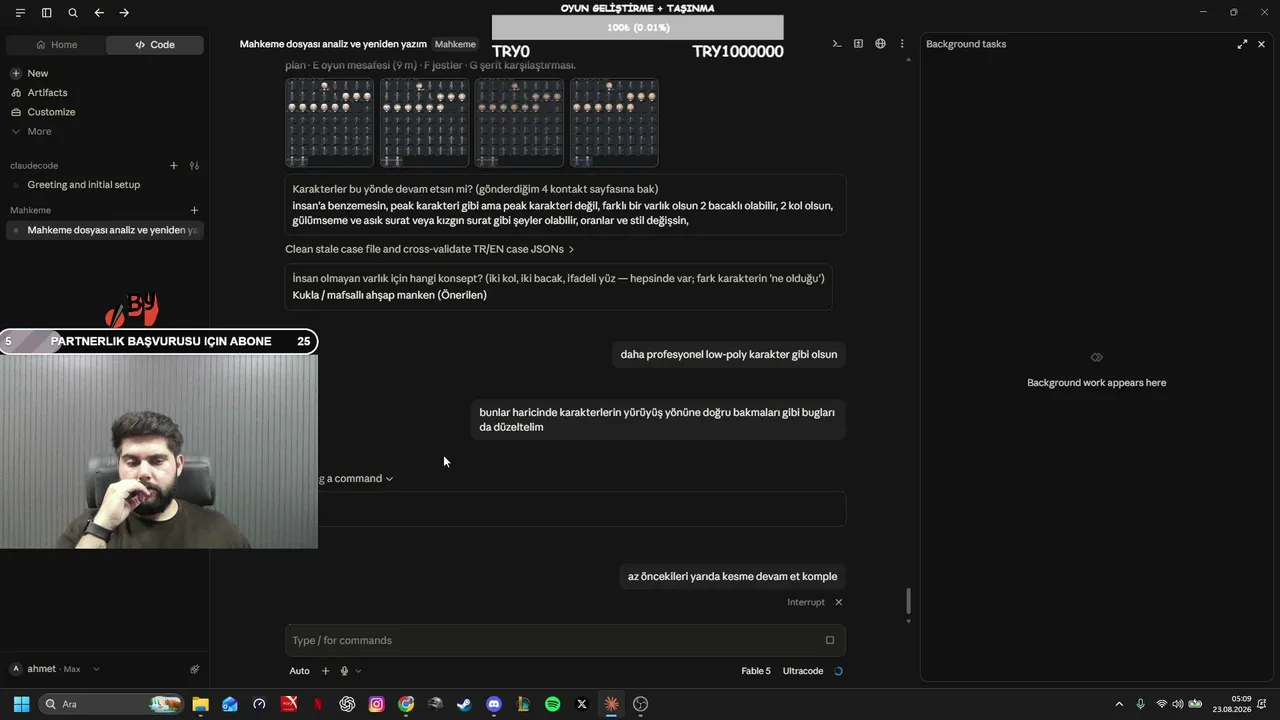Switch to the Home tab
Screen dimensions: 1280x720
[x=56, y=45]
